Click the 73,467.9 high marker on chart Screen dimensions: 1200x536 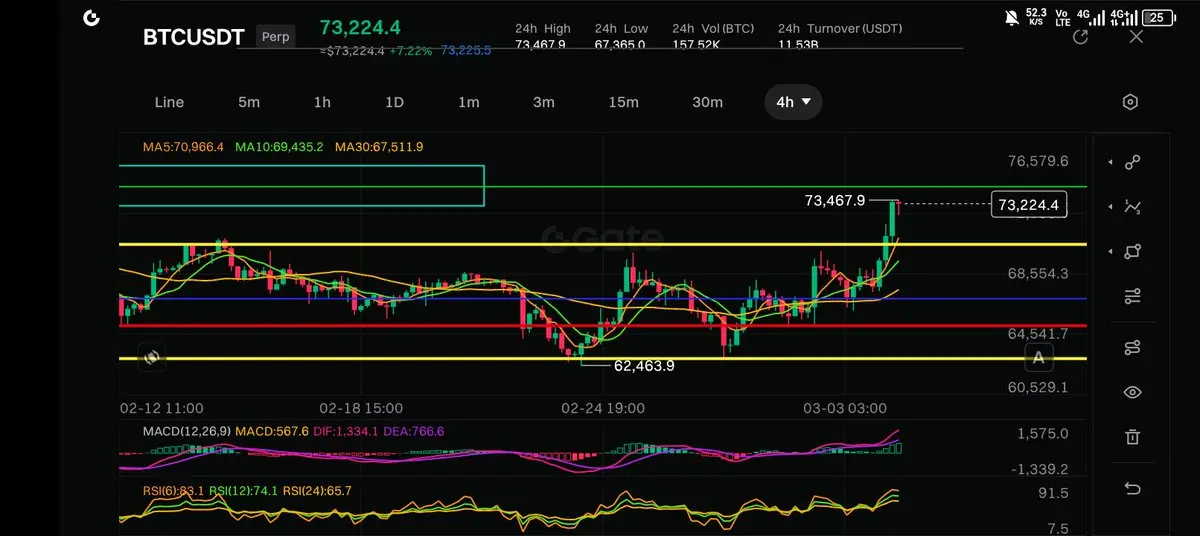834,201
